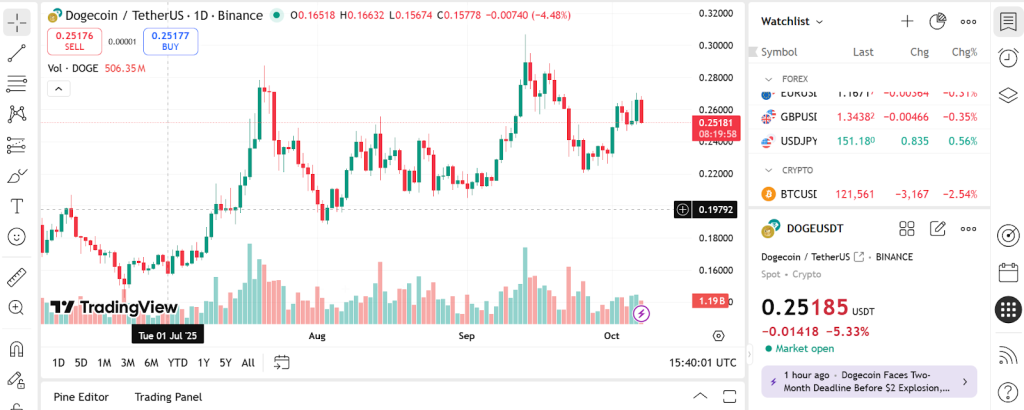Add symbol to watchlist with plus
This screenshot has width=1024, height=410.
point(907,21)
